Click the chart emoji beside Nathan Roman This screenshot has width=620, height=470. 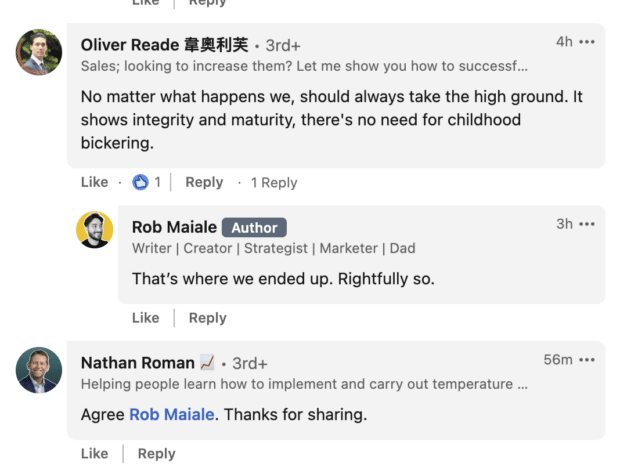click(x=207, y=363)
